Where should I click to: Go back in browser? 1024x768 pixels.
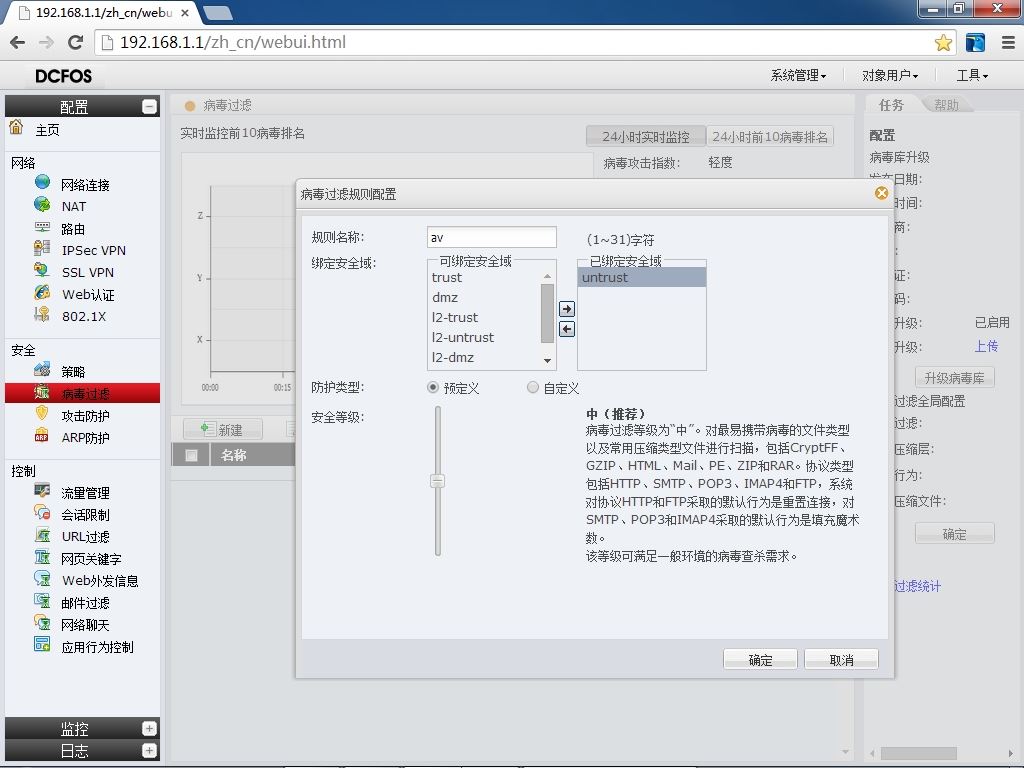[x=18, y=42]
